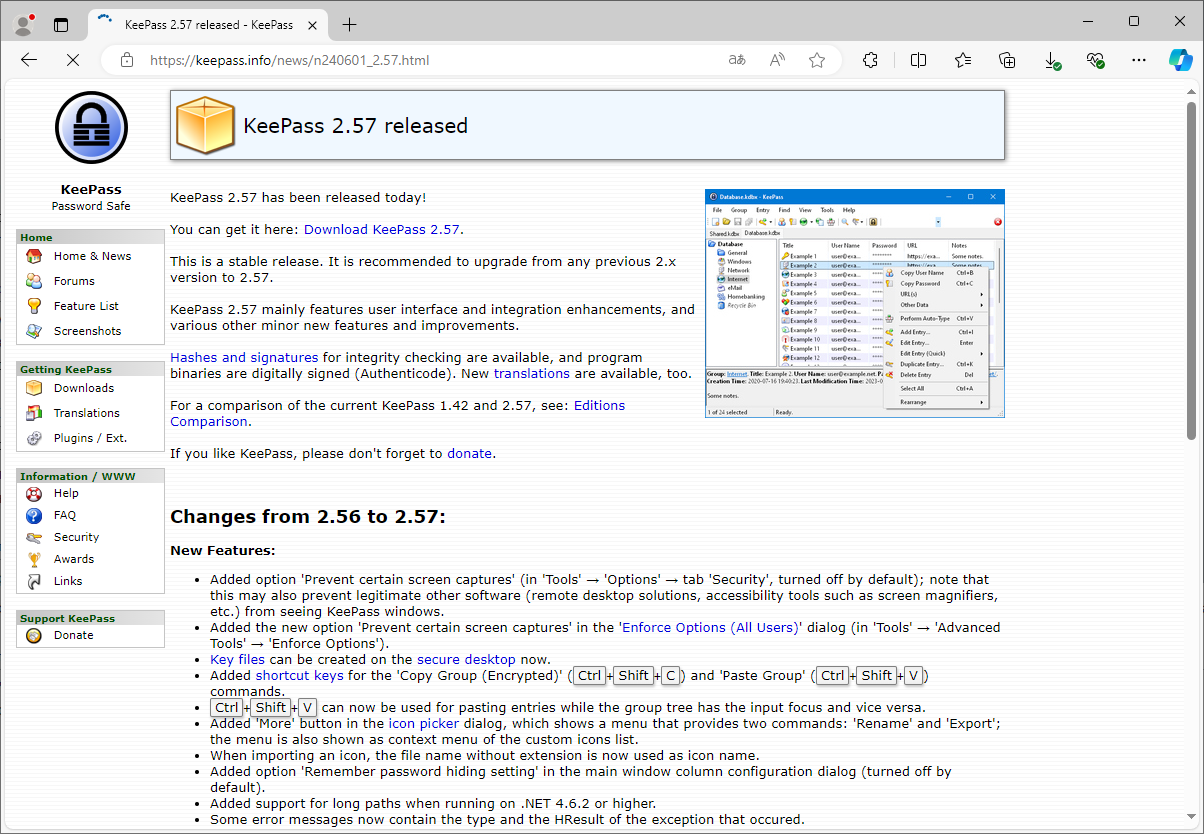
Task: Click the Changes from 2.56 to 2.57 heading
Action: coord(307,516)
